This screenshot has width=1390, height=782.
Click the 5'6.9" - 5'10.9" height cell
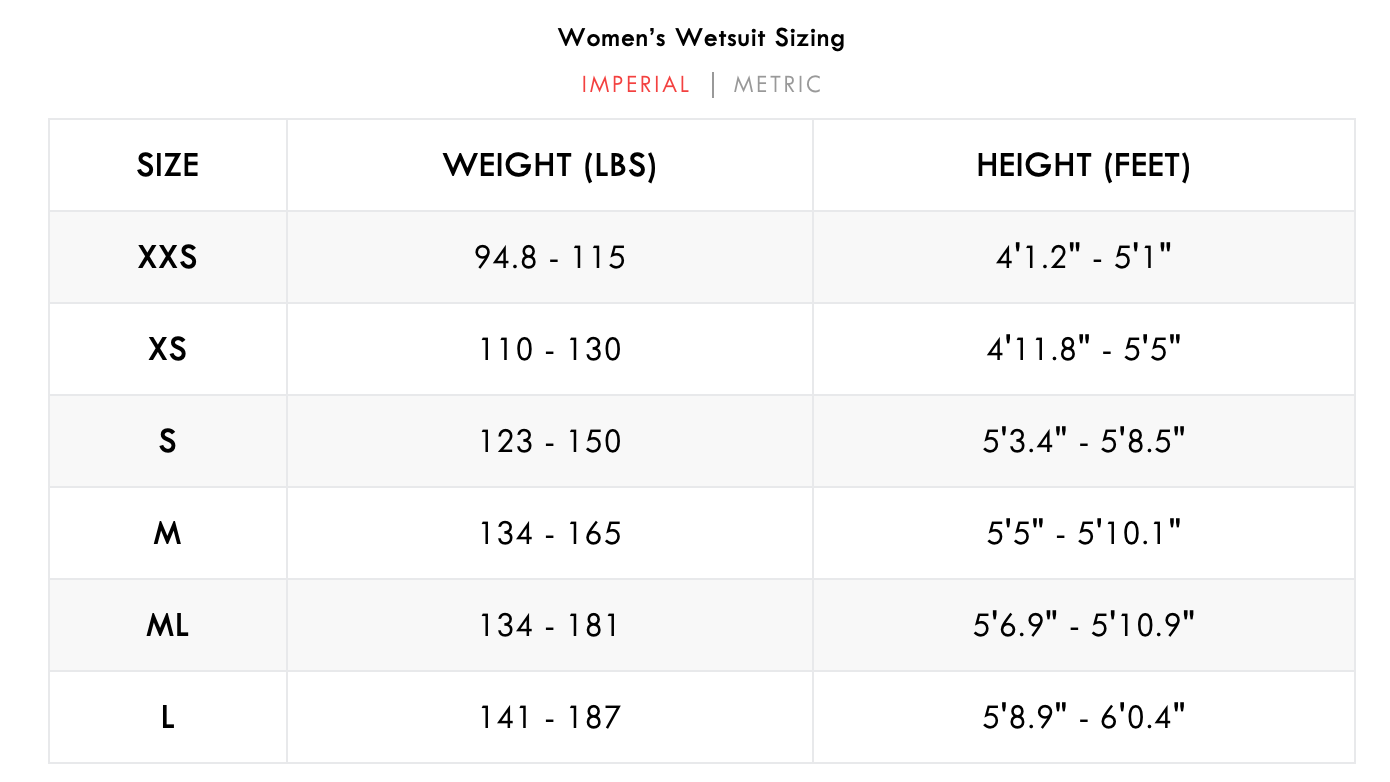point(1083,625)
